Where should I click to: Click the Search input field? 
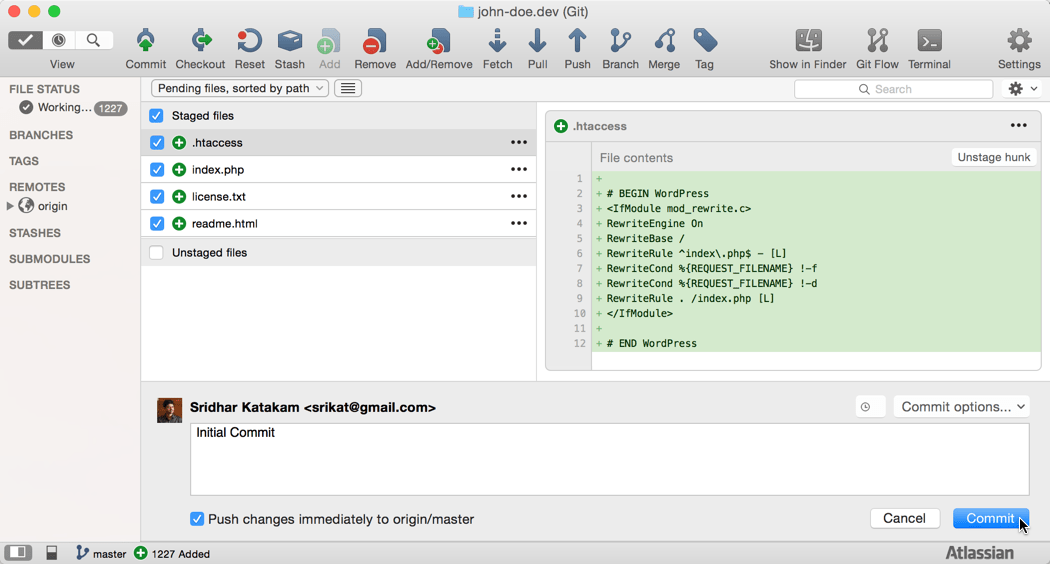[x=893, y=89]
